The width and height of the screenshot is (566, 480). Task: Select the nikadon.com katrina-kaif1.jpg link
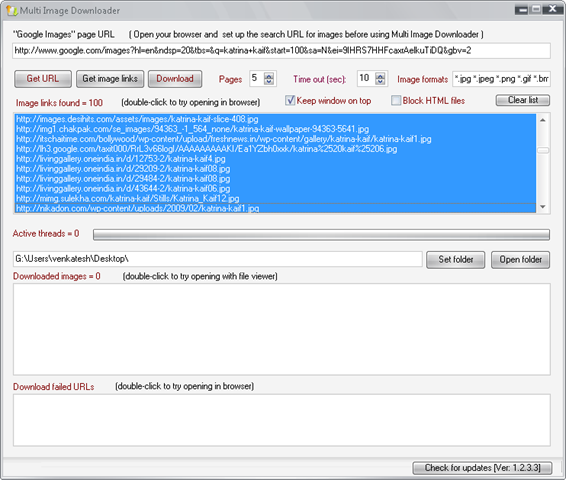click(275, 208)
